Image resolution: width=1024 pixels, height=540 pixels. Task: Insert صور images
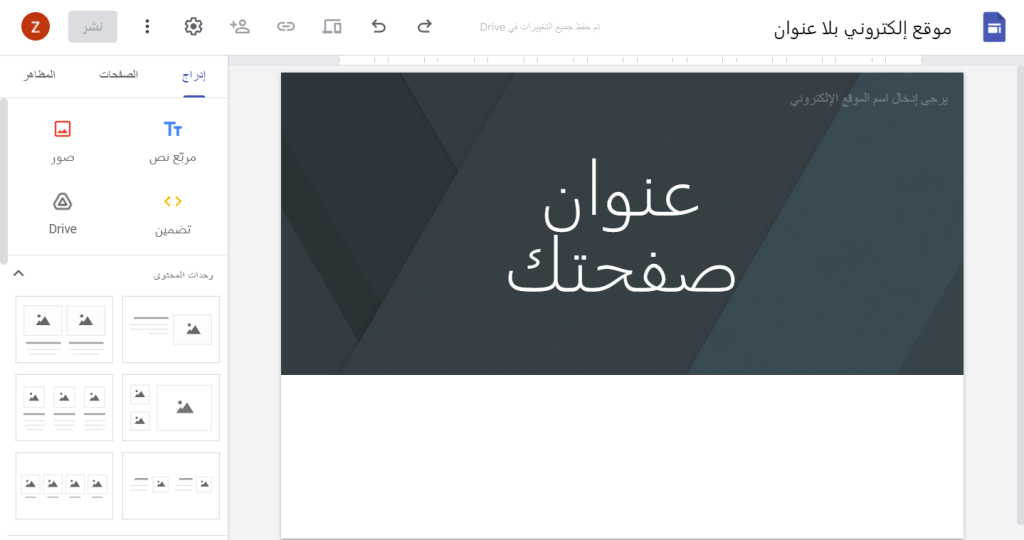click(63, 140)
